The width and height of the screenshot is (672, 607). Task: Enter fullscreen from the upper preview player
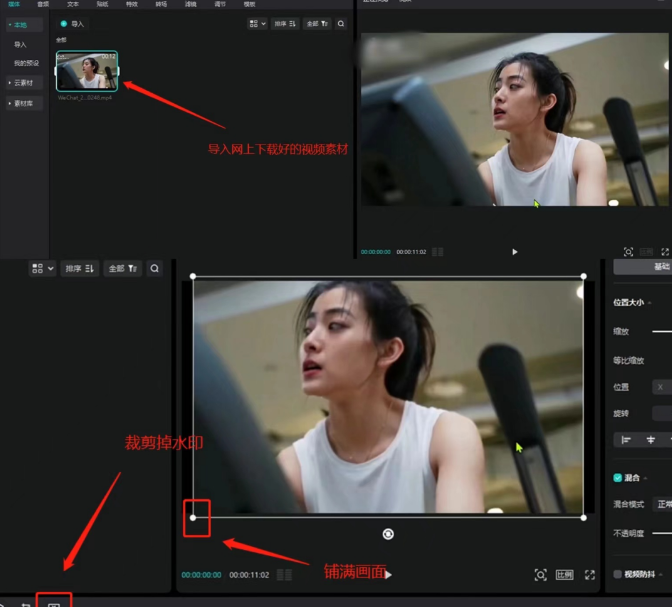pos(665,252)
